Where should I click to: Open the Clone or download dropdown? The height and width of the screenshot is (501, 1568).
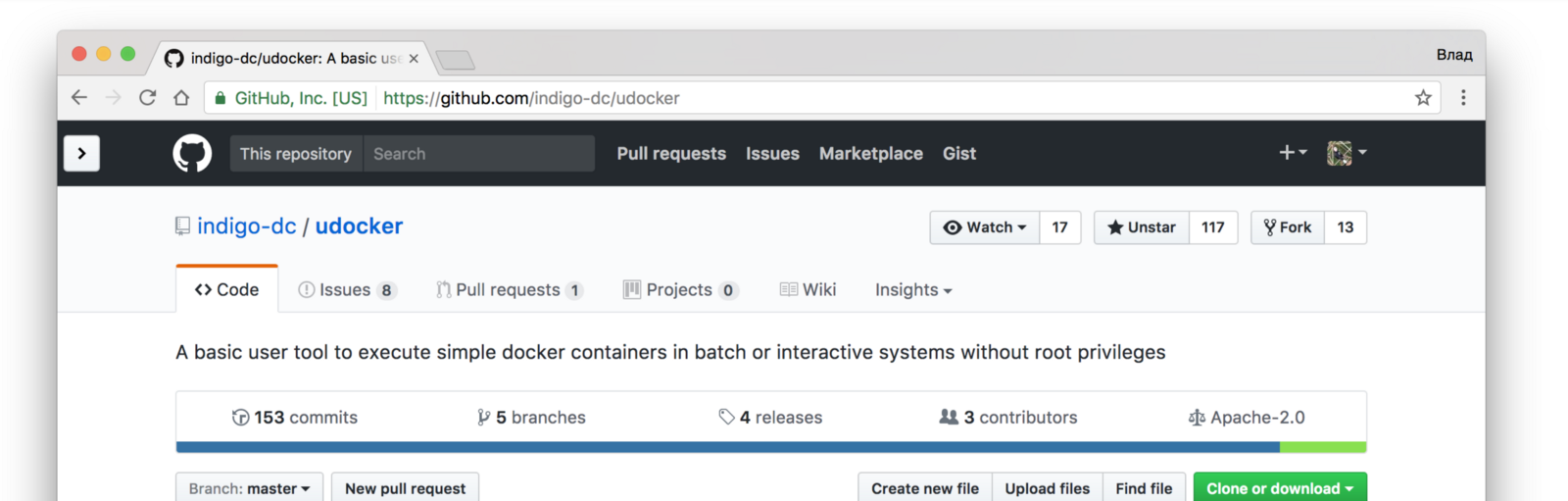point(1279,488)
